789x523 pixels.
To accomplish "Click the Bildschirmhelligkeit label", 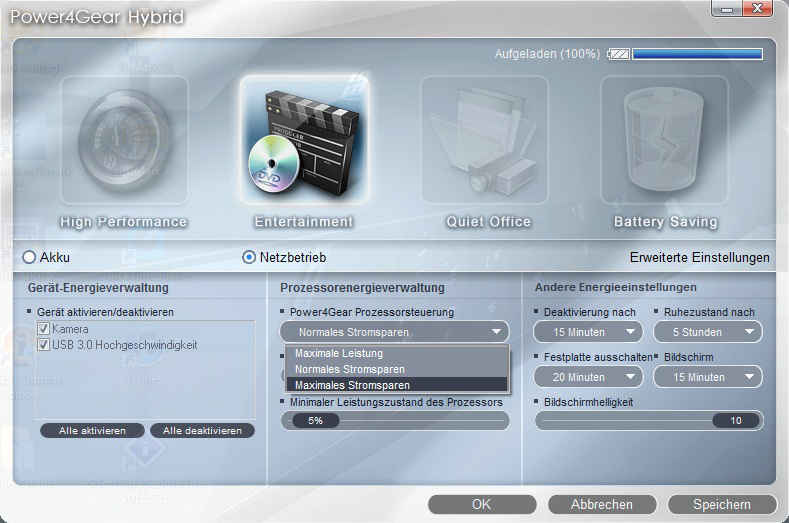I will click(589, 402).
